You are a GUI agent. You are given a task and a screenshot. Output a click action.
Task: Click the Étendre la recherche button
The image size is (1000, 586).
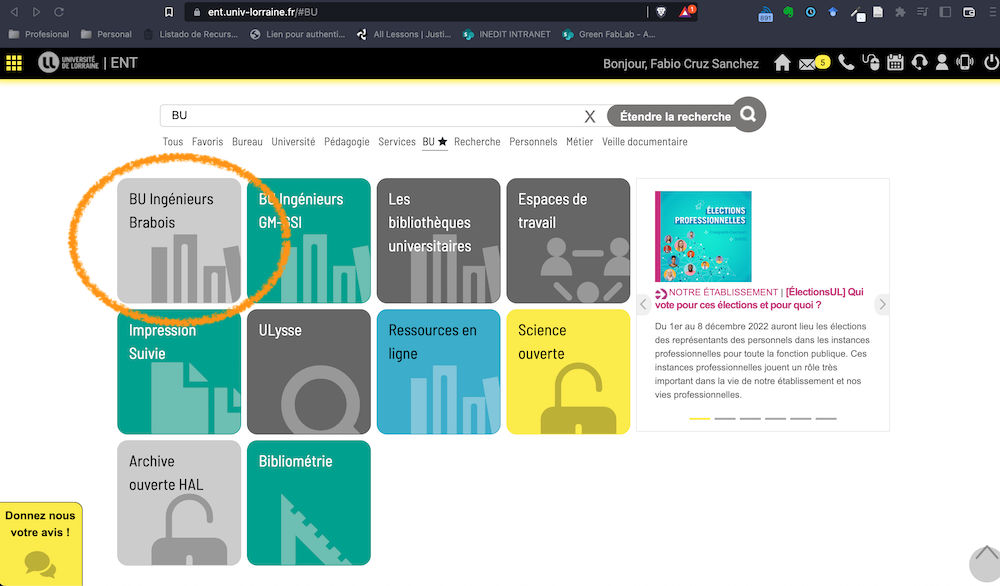click(675, 116)
